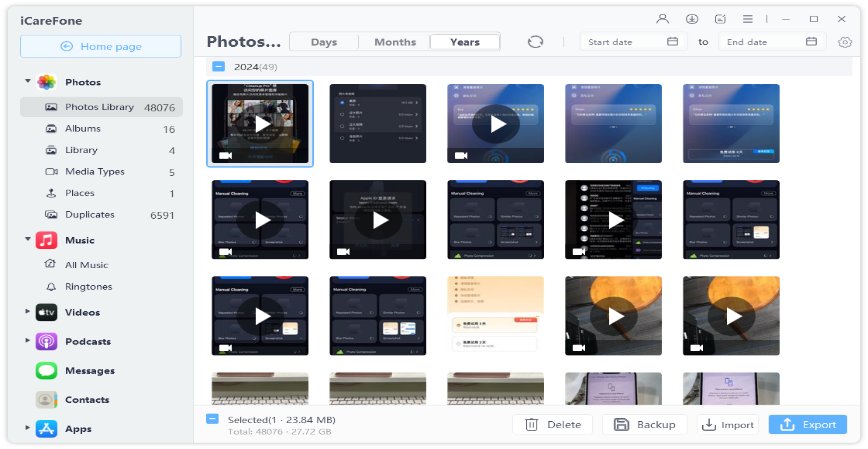Collapse the Photos section arrow

tap(28, 82)
